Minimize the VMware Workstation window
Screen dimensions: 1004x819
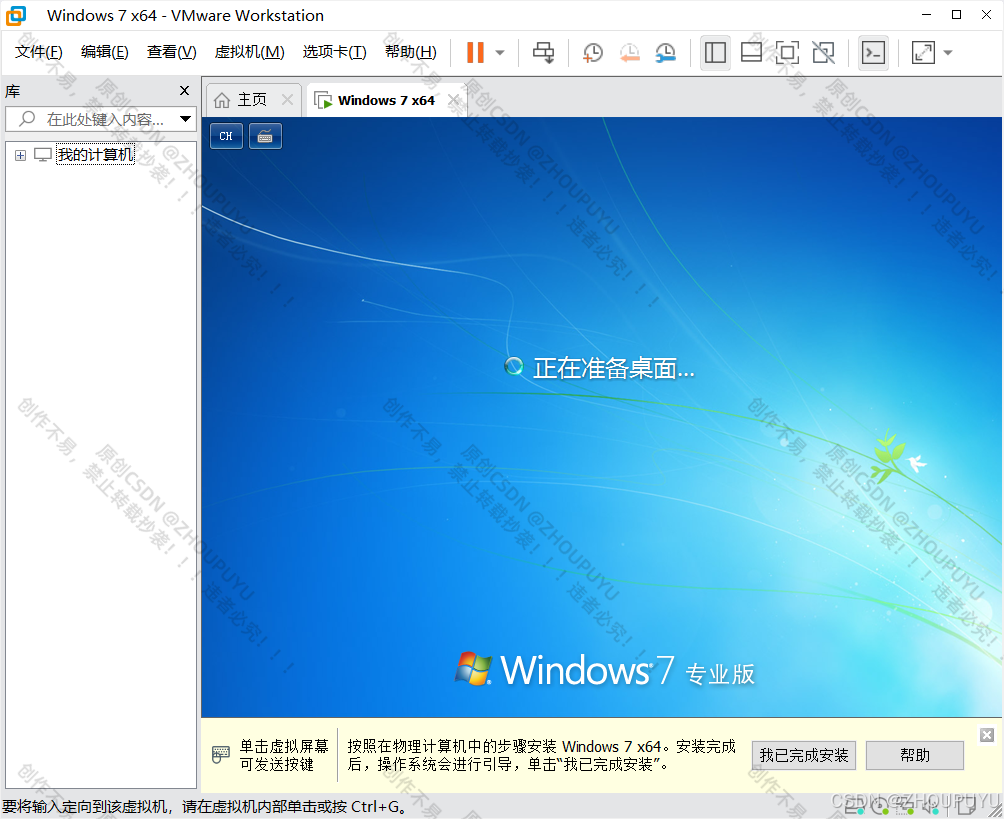pyautogui.click(x=926, y=15)
